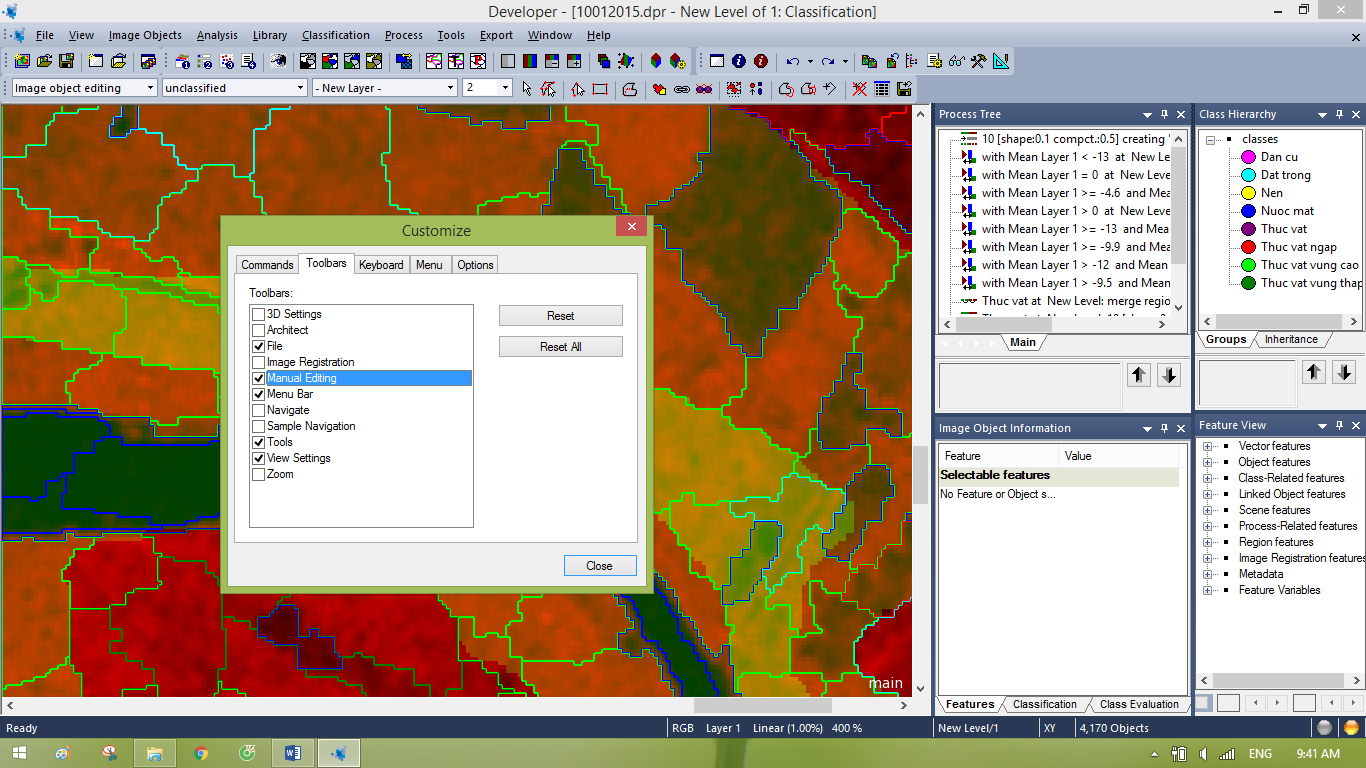Open Microsoft Word from the taskbar
Viewport: 1366px width, 768px height.
pyautogui.click(x=294, y=753)
